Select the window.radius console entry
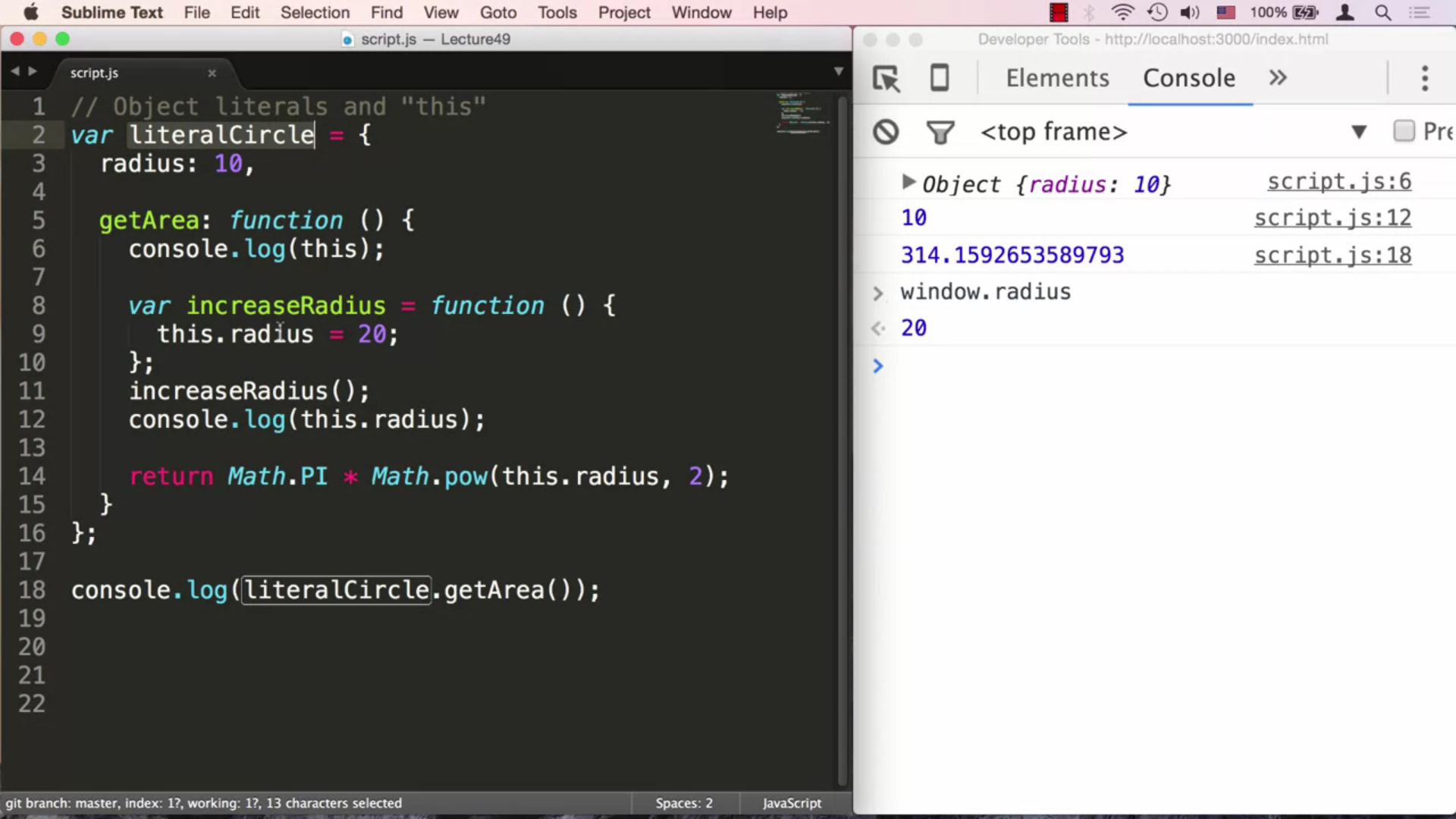 [985, 292]
